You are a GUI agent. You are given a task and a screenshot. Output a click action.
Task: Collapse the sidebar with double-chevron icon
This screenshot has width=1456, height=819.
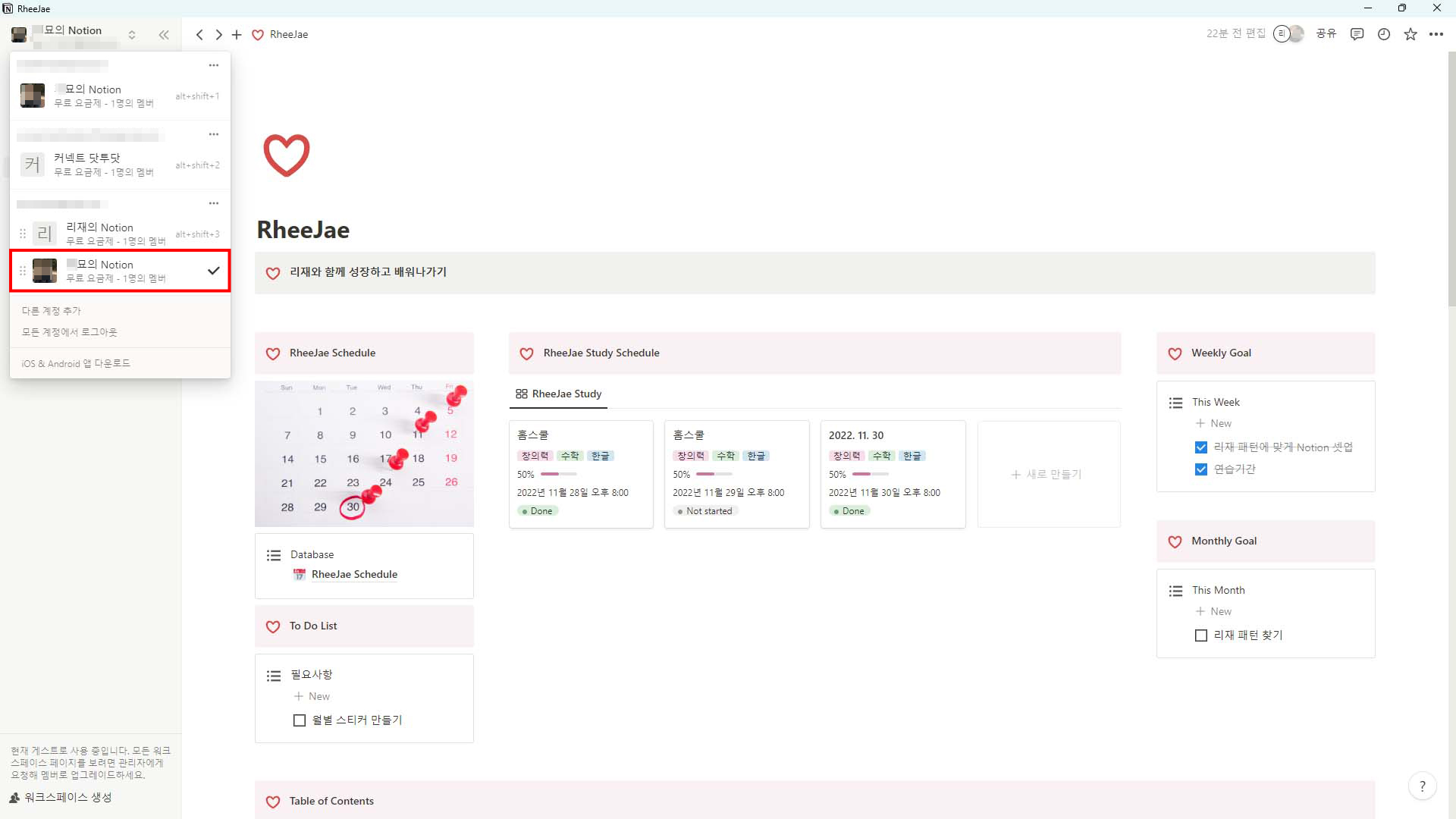(x=164, y=35)
